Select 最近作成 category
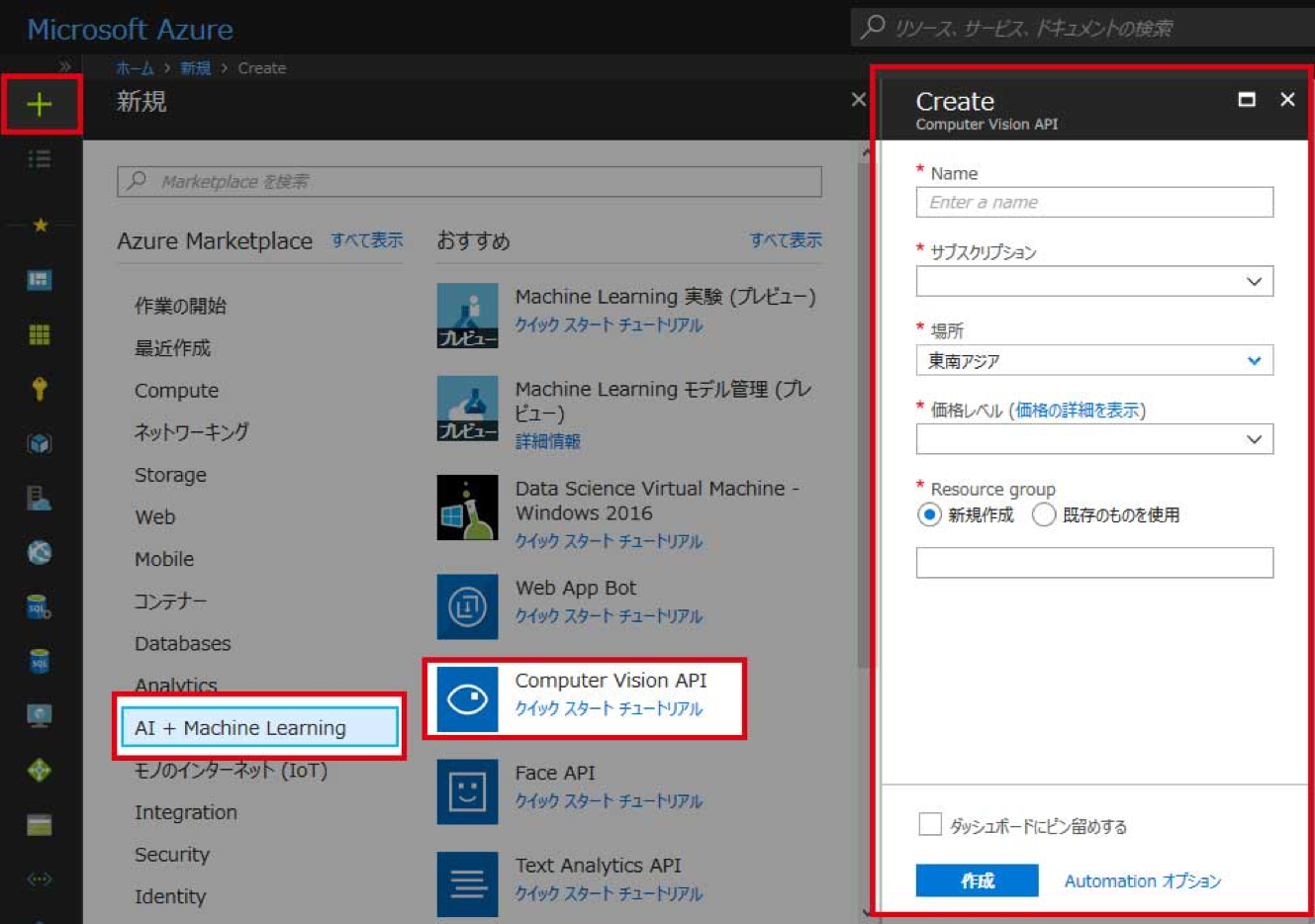Screen dimensions: 1315x924 (x=172, y=348)
